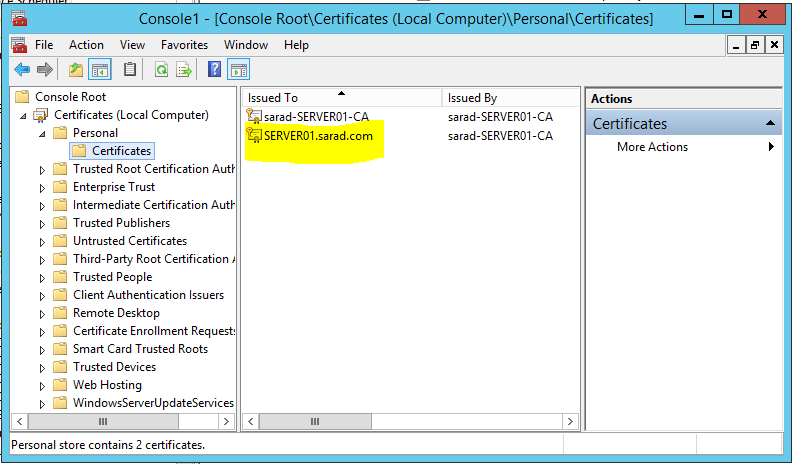Screen dimensions: 795x464
Task: Expand the Trusted Publishers node
Action: pyautogui.click(x=43, y=224)
